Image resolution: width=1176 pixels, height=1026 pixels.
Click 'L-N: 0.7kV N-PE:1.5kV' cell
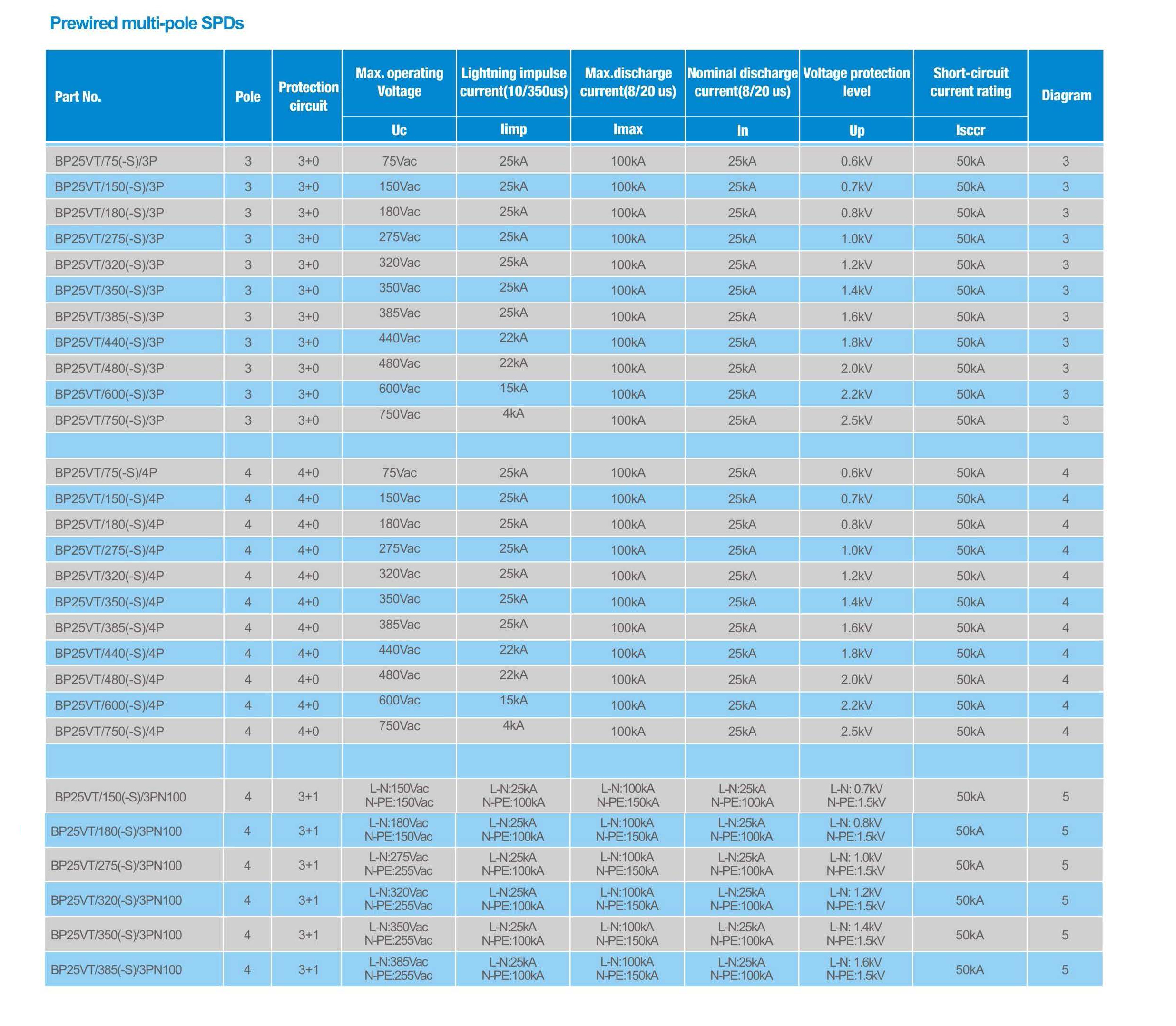pyautogui.click(x=856, y=796)
